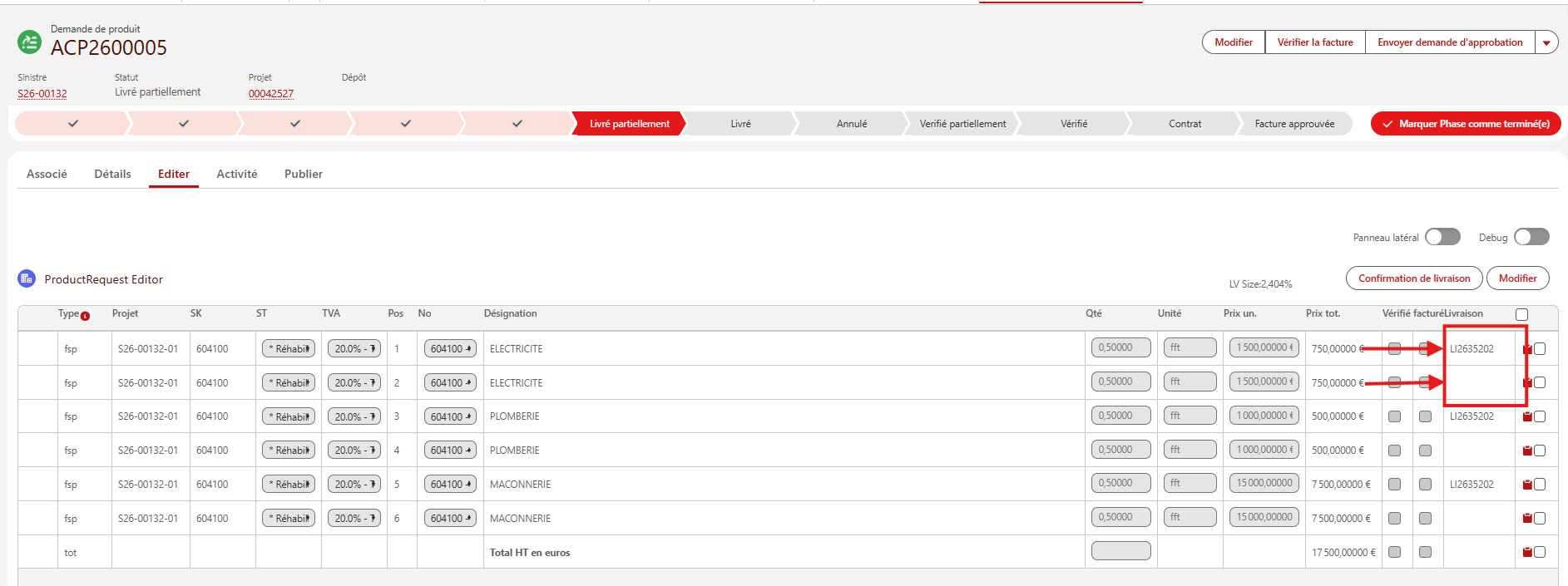The height and width of the screenshot is (586, 1568).
Task: Select the Livré phase step
Action: 740,124
